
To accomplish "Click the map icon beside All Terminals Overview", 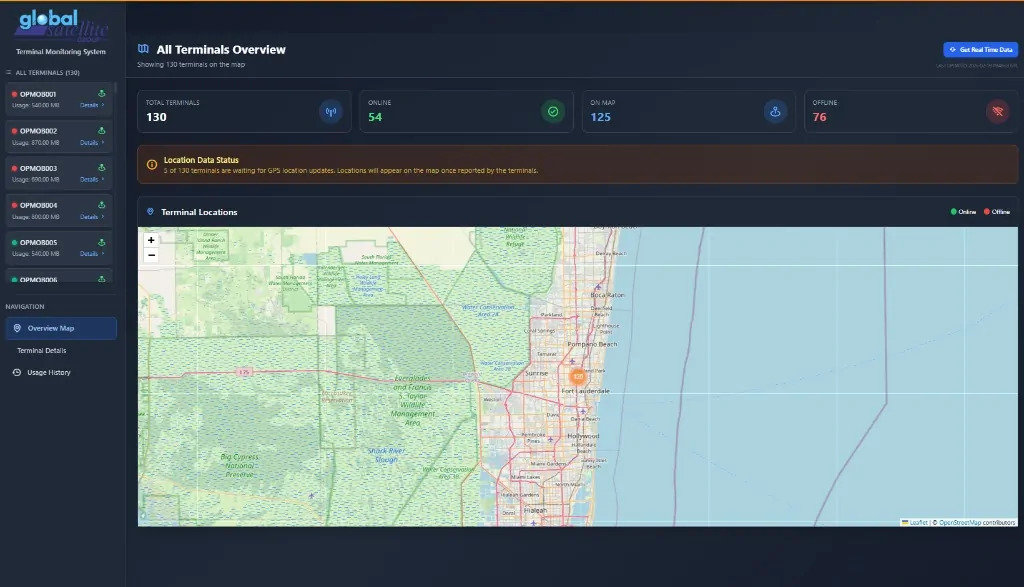I will pos(143,49).
